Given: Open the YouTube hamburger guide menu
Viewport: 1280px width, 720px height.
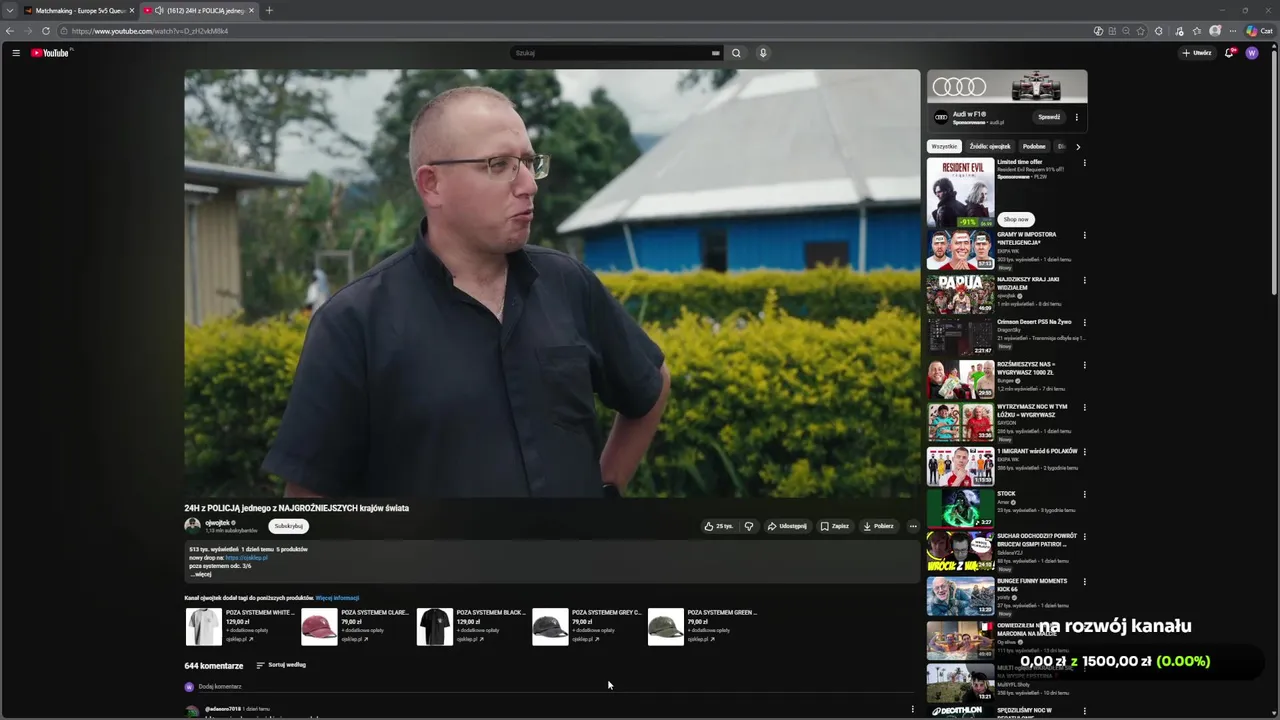Looking at the screenshot, I should 16,53.
